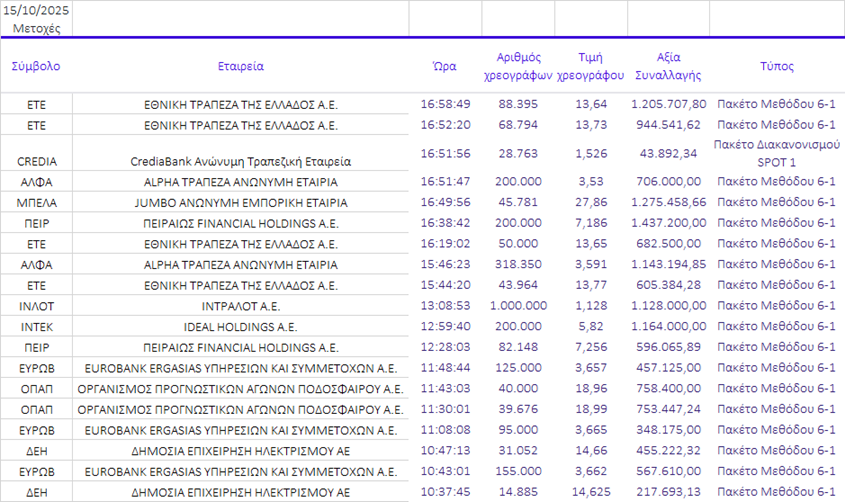Click value 1.205.707,80 cell
The height and width of the screenshot is (502, 845).
click(668, 104)
